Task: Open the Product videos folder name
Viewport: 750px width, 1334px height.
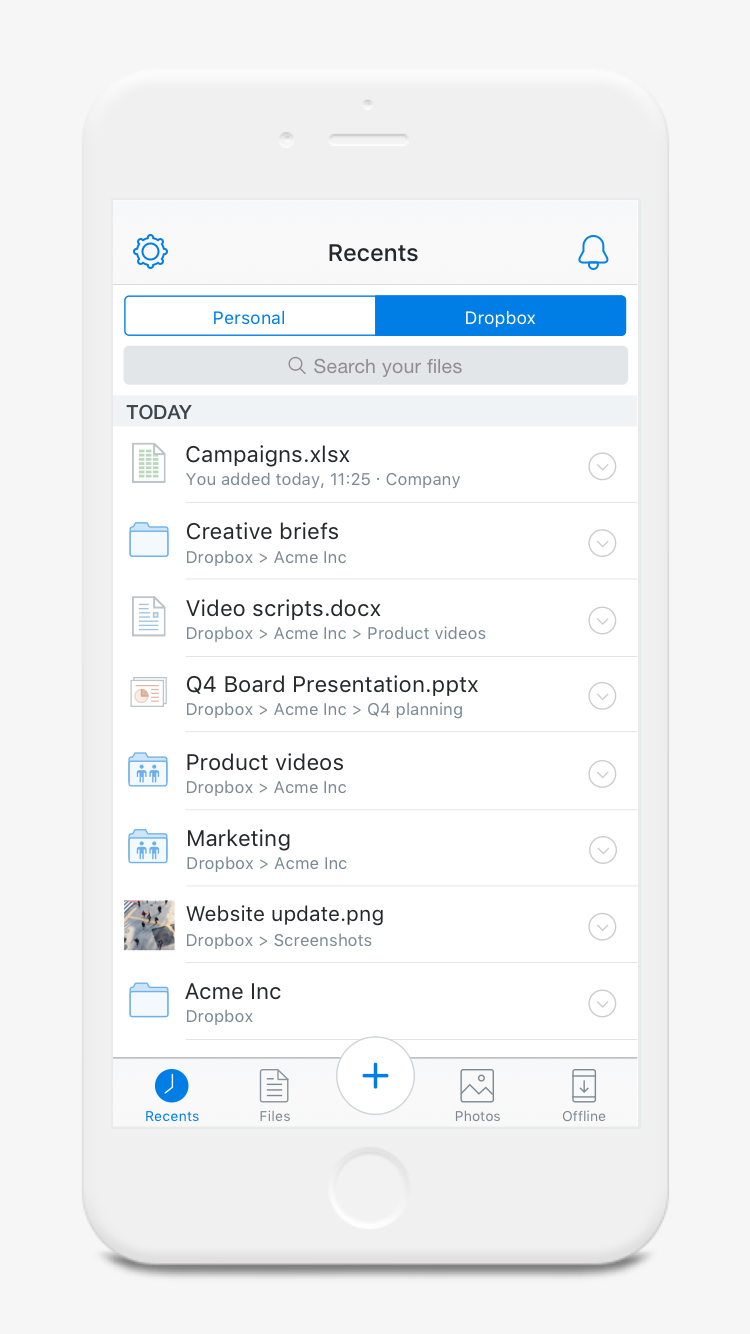Action: point(265,762)
